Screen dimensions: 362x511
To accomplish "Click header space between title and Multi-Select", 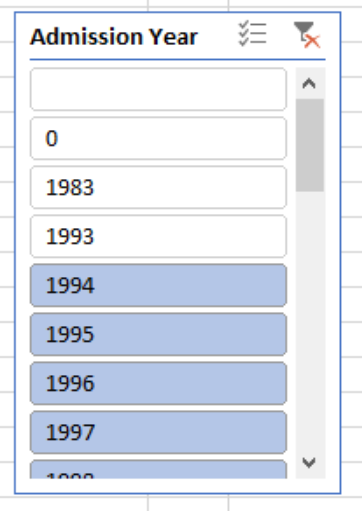I will click(x=218, y=37).
